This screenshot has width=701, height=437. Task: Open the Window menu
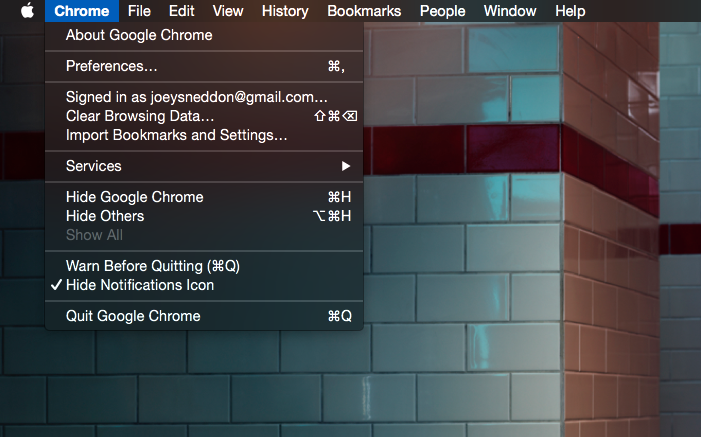tap(510, 11)
